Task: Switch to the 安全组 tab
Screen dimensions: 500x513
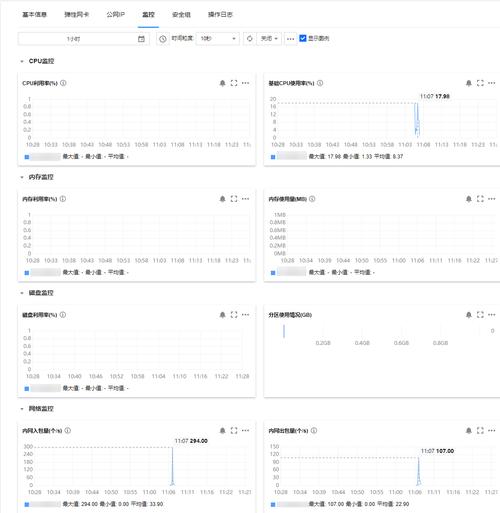Action: 181,15
